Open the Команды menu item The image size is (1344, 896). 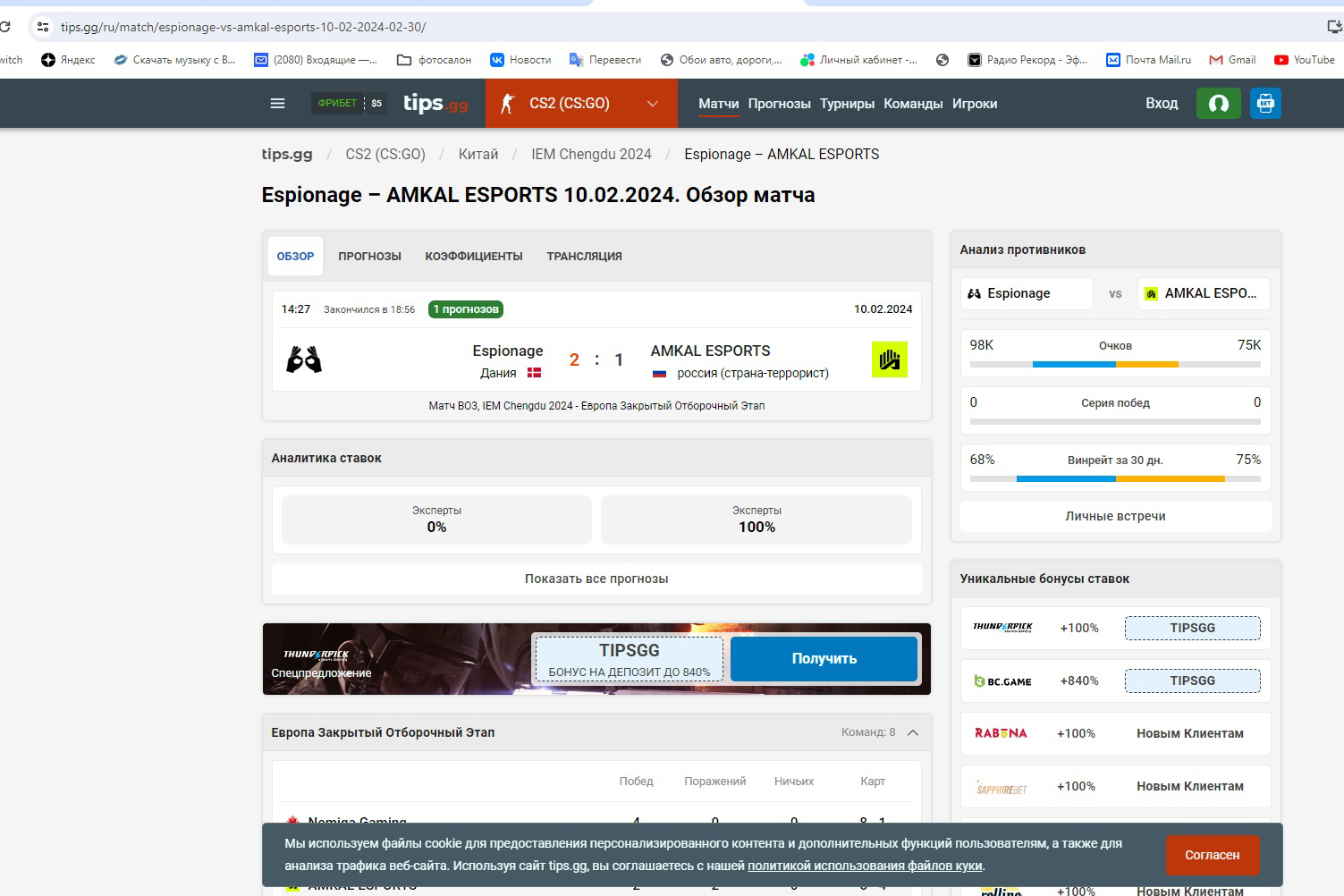coord(913,104)
